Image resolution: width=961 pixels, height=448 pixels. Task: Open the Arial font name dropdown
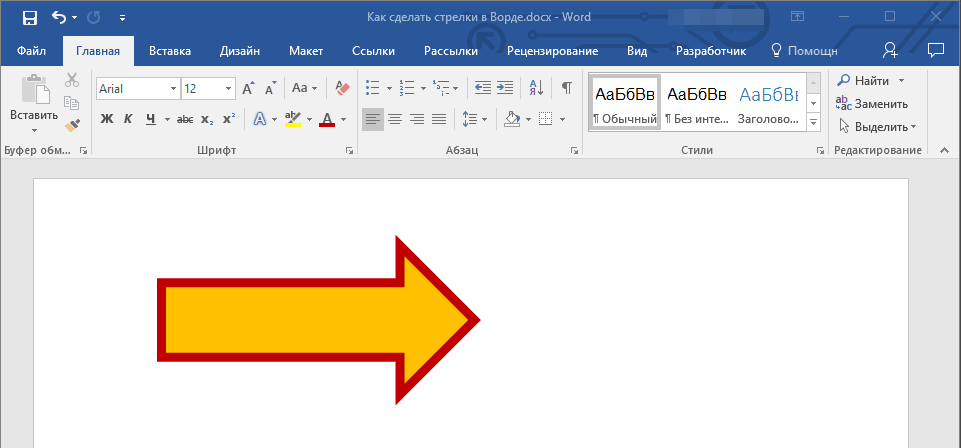click(x=173, y=89)
